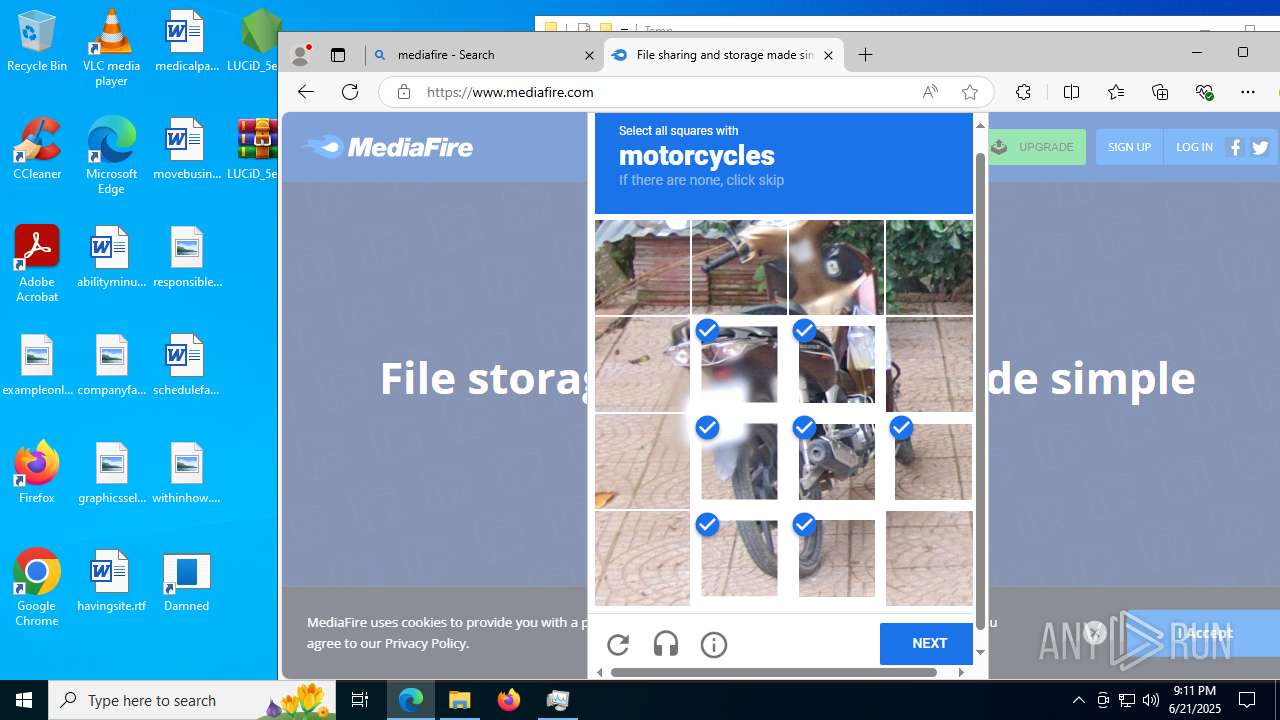
Task: Click the SIGN UP button
Action: [1129, 147]
